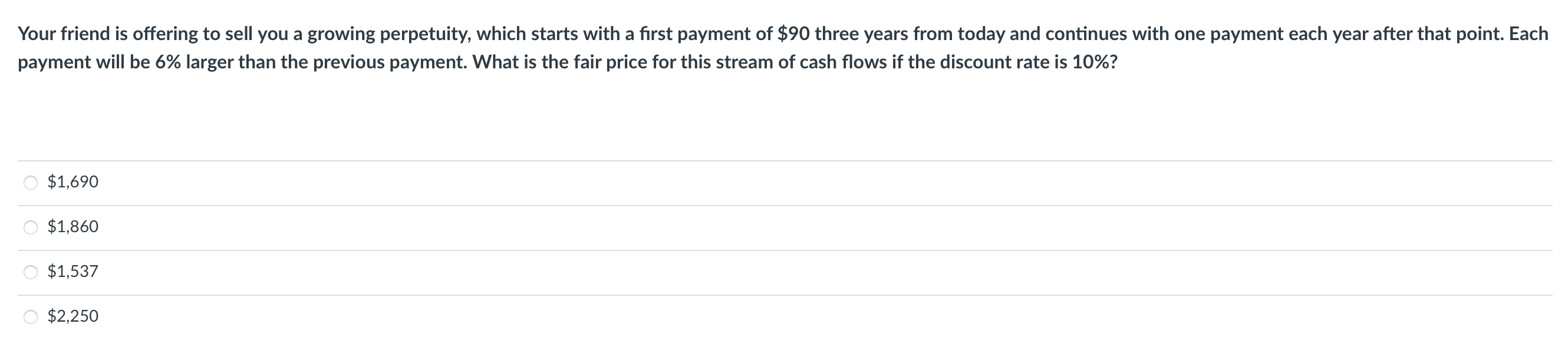1568x350 pixels.
Task: Click the '$90' amount in the question
Action: [793, 34]
